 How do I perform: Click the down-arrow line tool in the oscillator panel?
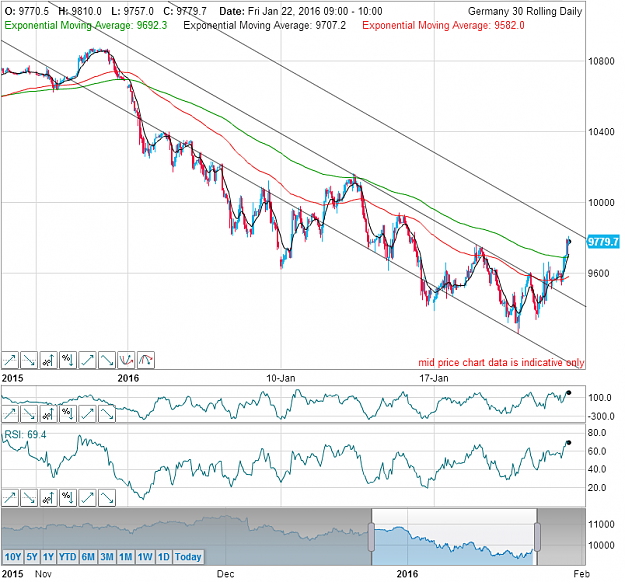[29, 414]
